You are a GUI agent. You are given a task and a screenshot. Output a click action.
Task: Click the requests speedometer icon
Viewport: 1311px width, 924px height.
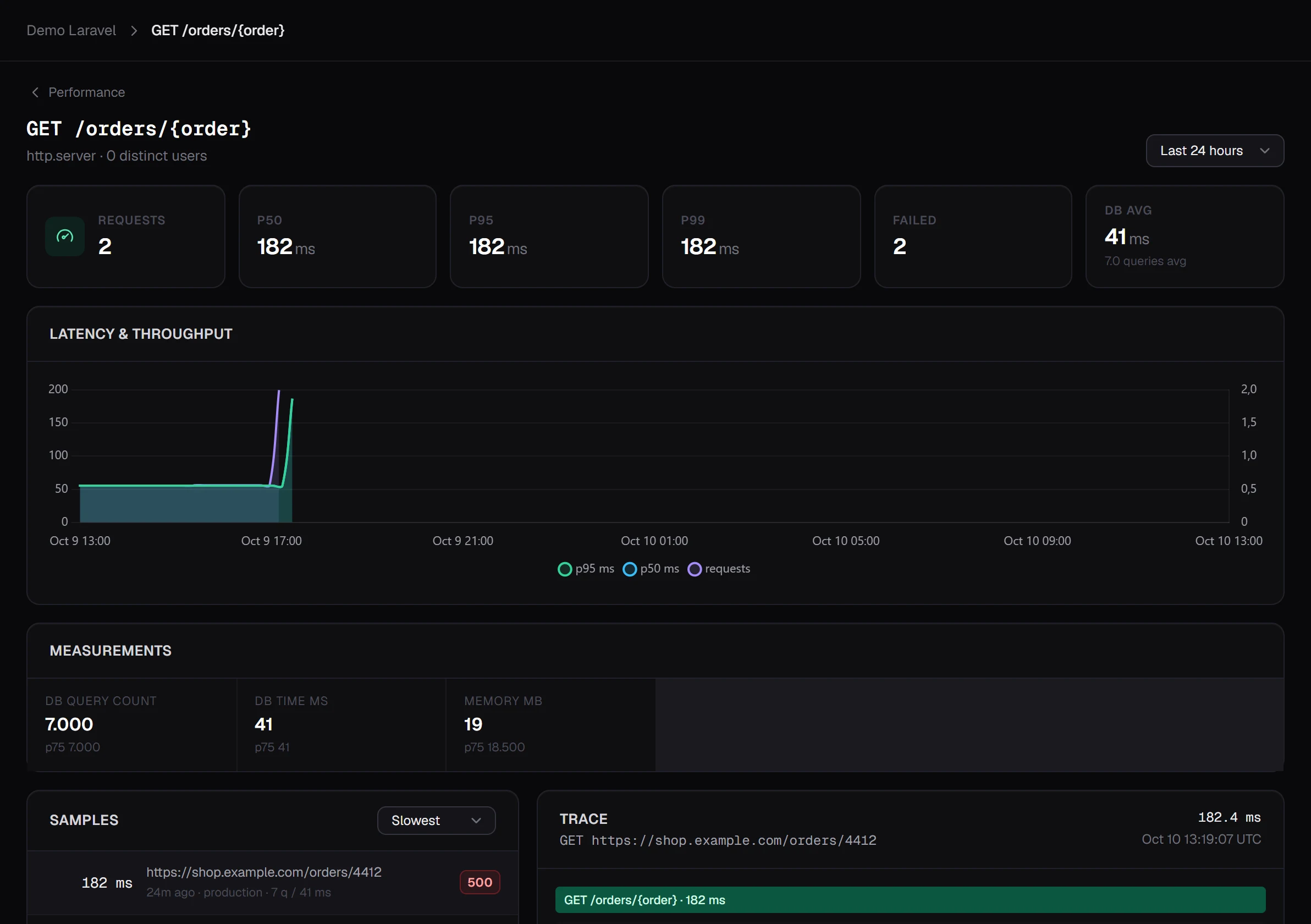(x=64, y=236)
